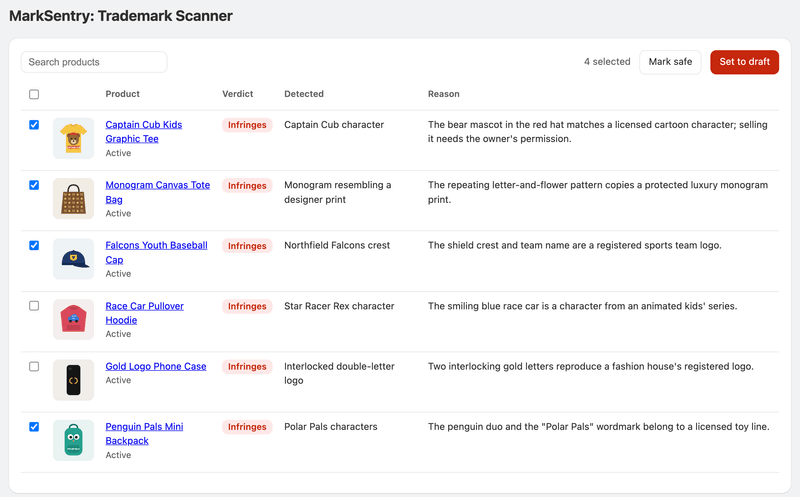Viewport: 800px width, 497px height.
Task: Click the Infringes badge for Monogram tote
Action: pos(247,186)
